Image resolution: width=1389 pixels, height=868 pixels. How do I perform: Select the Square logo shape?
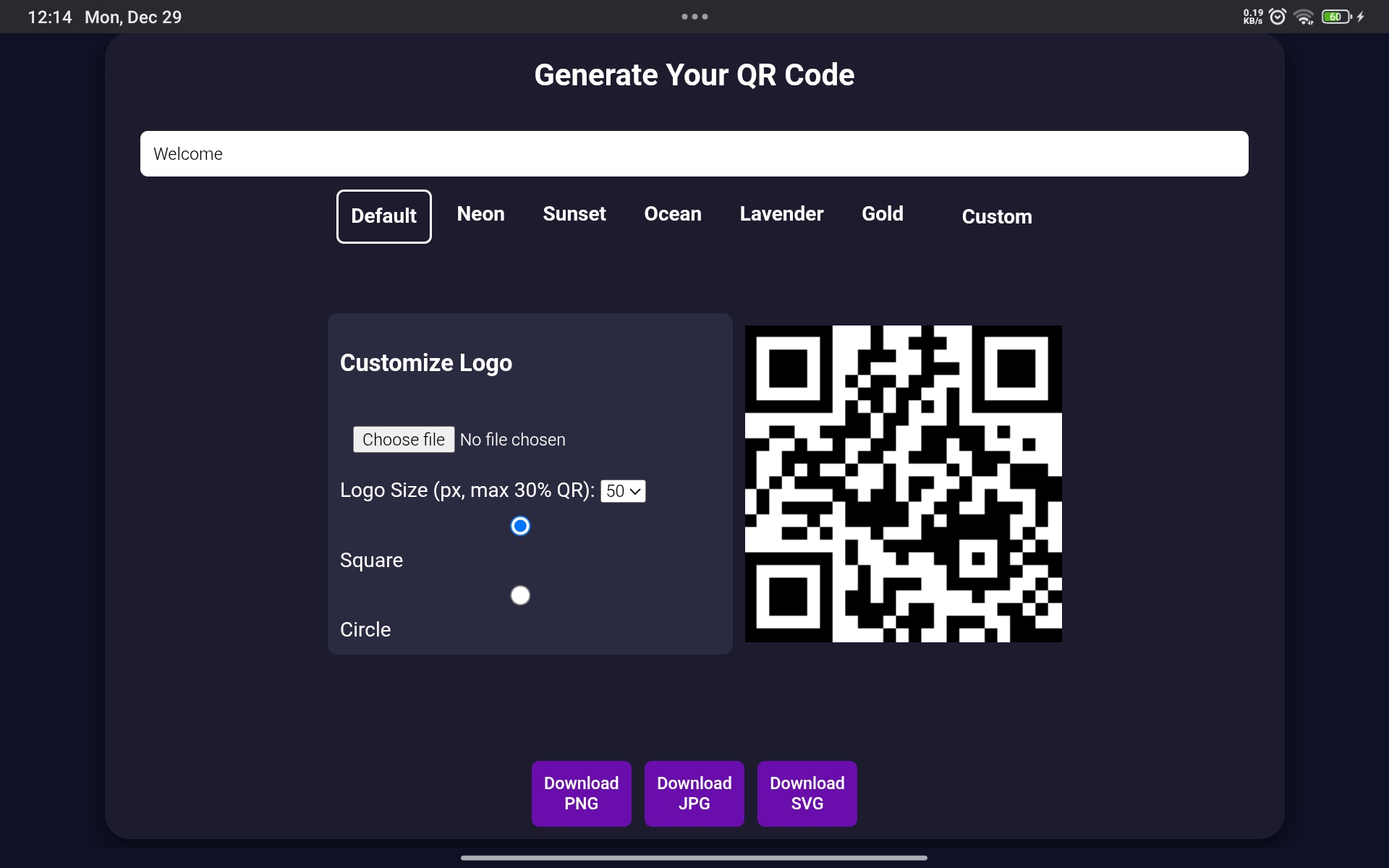(520, 526)
